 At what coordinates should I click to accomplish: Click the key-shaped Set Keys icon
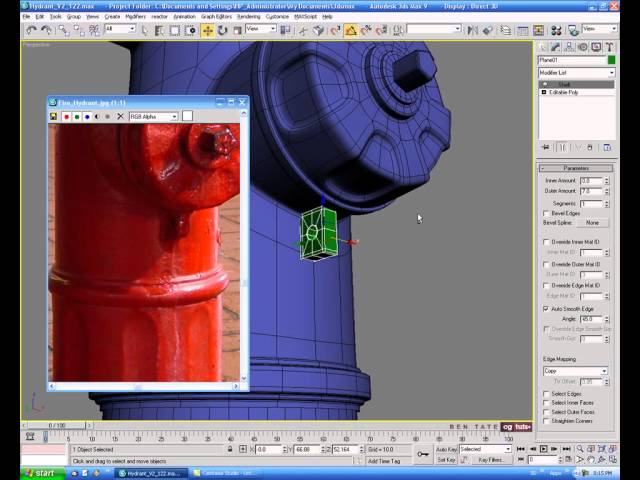[423, 454]
